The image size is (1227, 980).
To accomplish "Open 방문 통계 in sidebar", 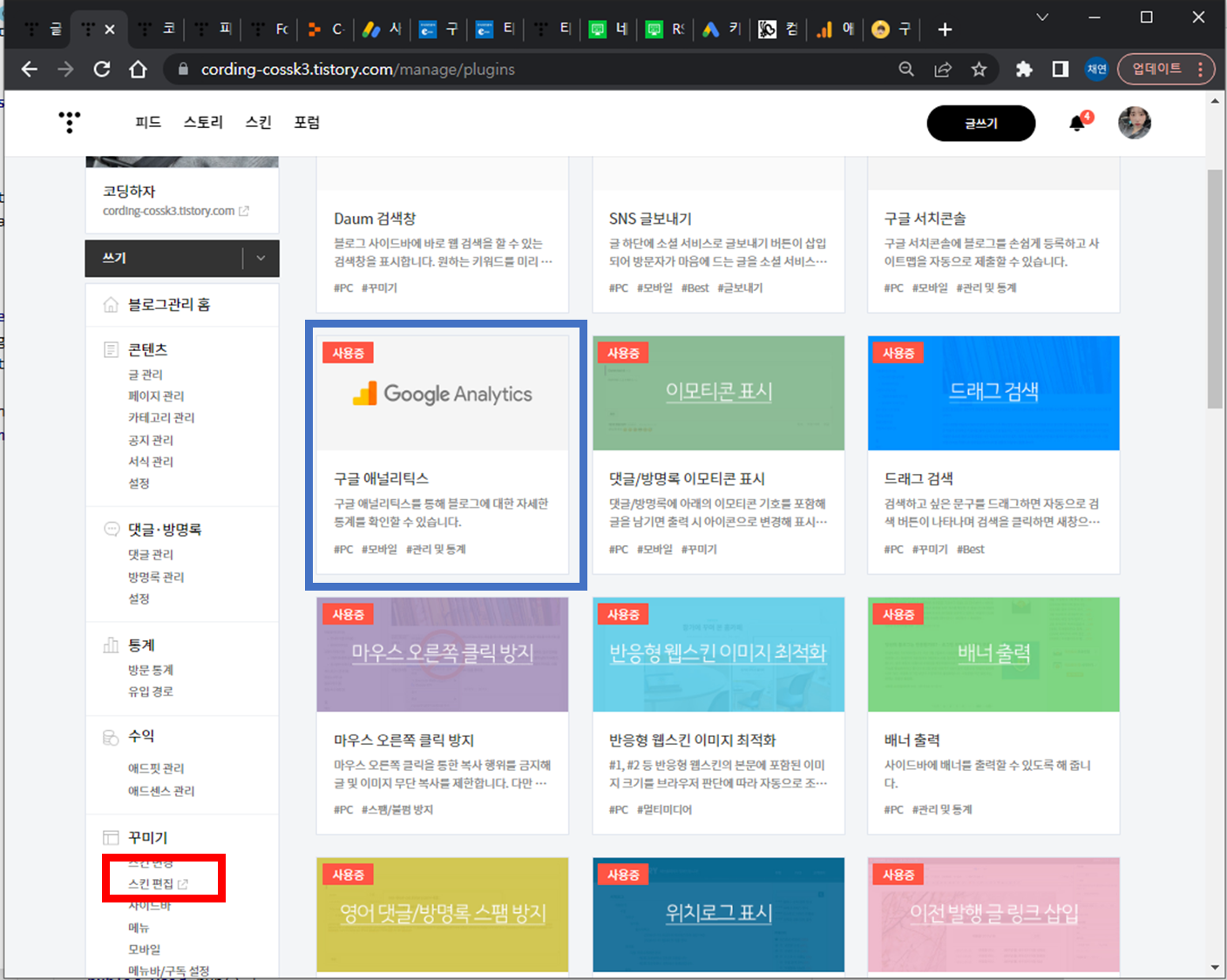I will click(x=151, y=670).
